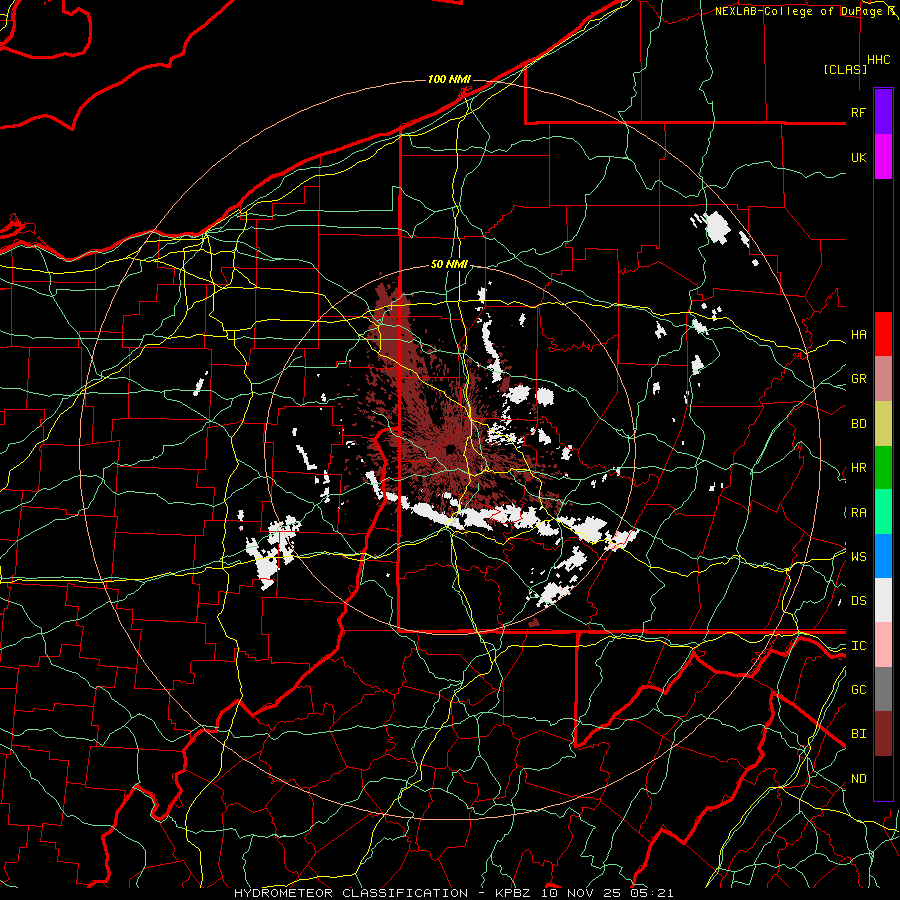This screenshot has height=900, width=900.
Task: Click the HYDROMETEOR CLASSIFICATION title text
Action: tap(351, 893)
